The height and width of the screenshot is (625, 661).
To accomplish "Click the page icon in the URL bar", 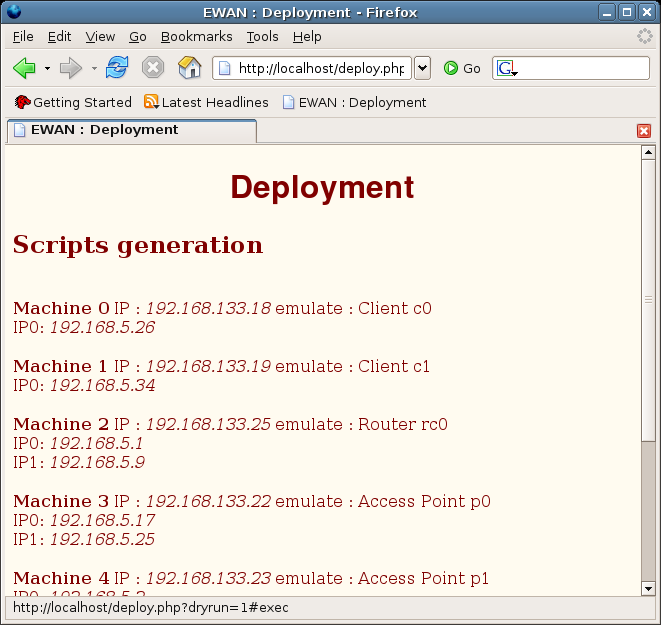I will (x=225, y=68).
